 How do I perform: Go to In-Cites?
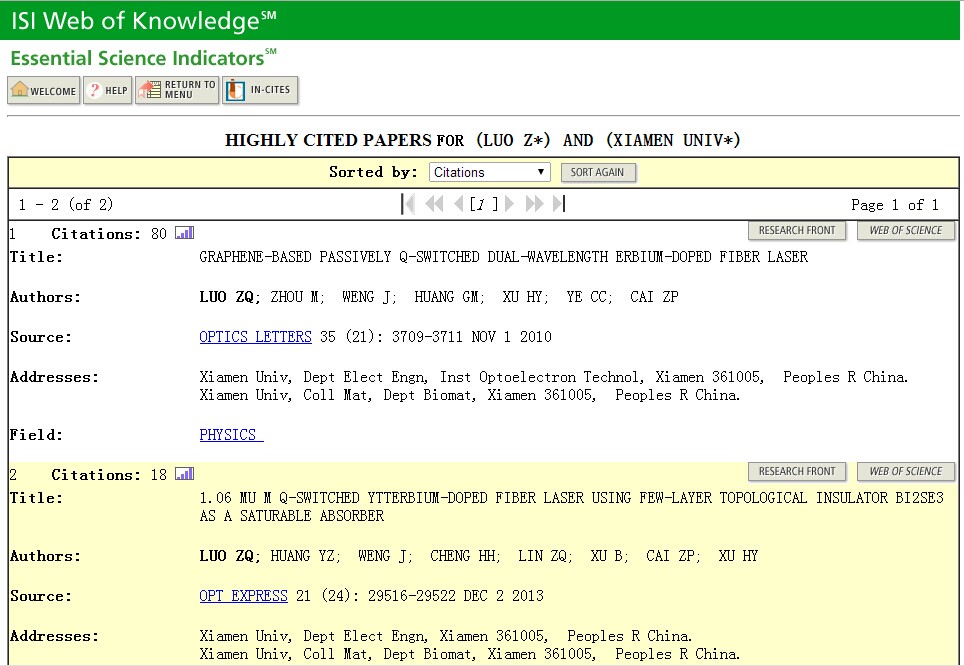260,91
